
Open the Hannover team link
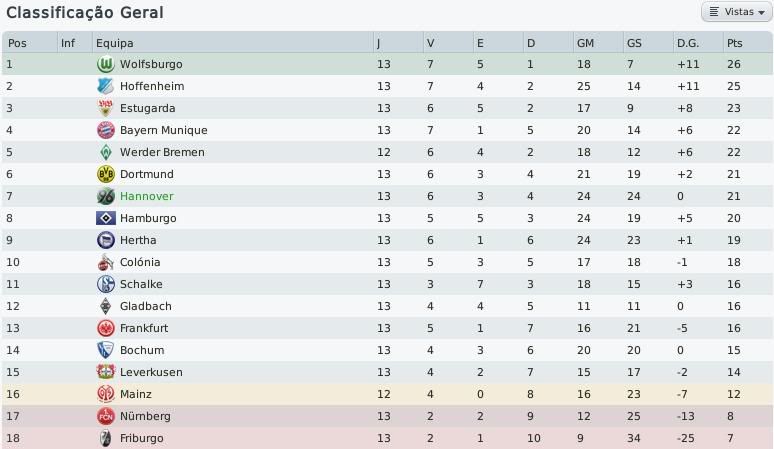146,196
